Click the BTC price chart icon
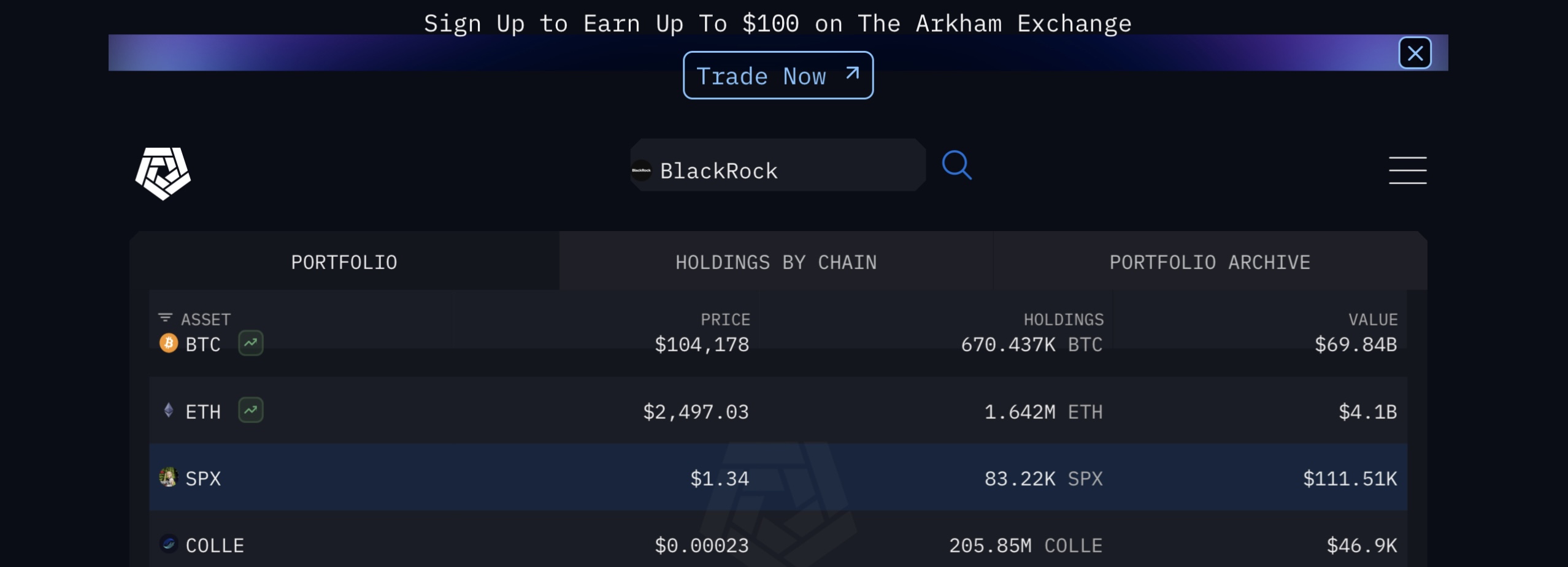The image size is (1568, 567). (x=251, y=343)
